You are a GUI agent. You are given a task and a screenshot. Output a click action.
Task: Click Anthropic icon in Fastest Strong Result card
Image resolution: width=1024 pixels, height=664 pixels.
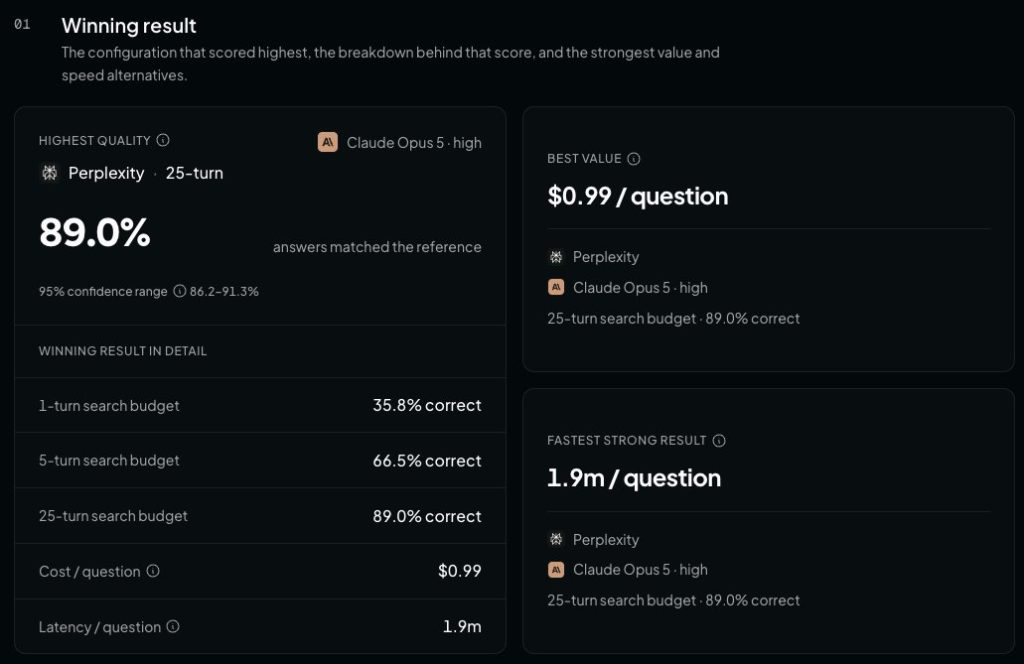(556, 570)
